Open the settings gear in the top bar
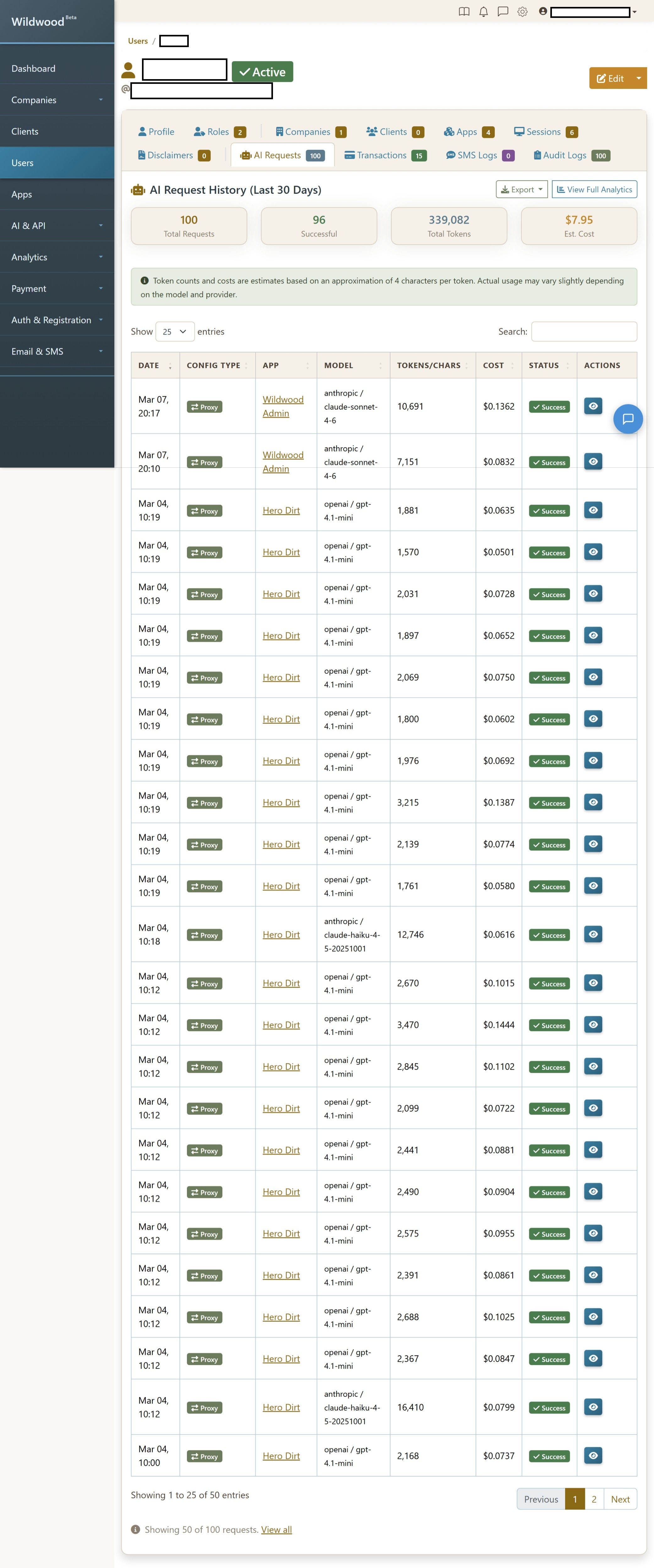 pyautogui.click(x=522, y=12)
